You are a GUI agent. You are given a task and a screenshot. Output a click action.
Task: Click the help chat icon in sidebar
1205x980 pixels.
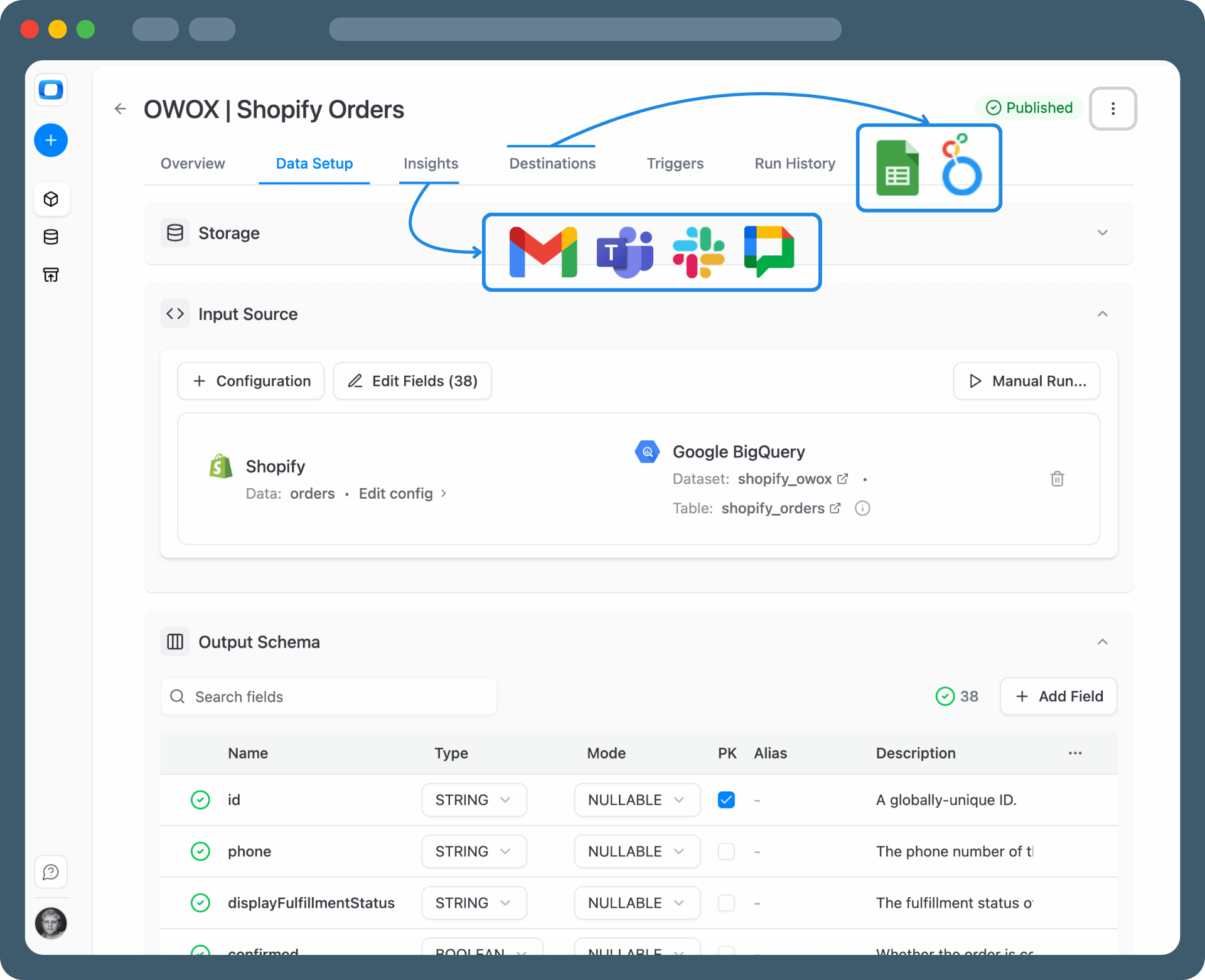pyautogui.click(x=51, y=872)
